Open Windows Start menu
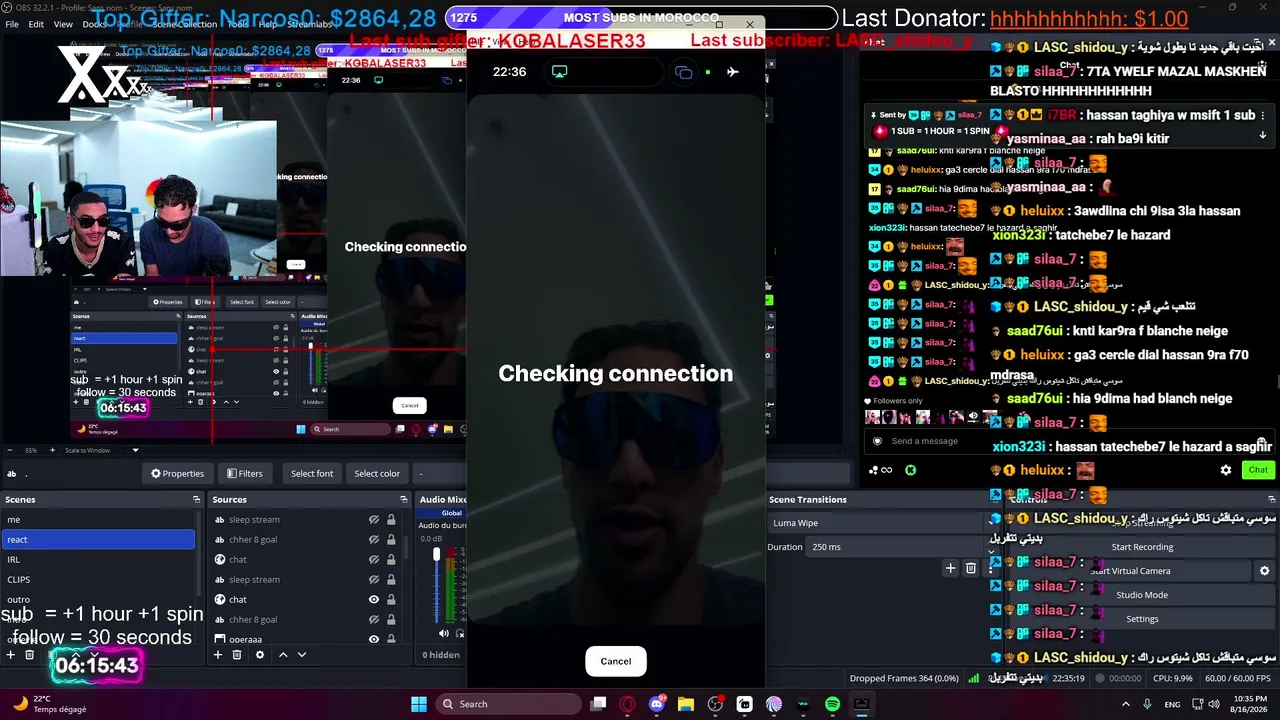Viewport: 1280px width, 720px height. [419, 704]
